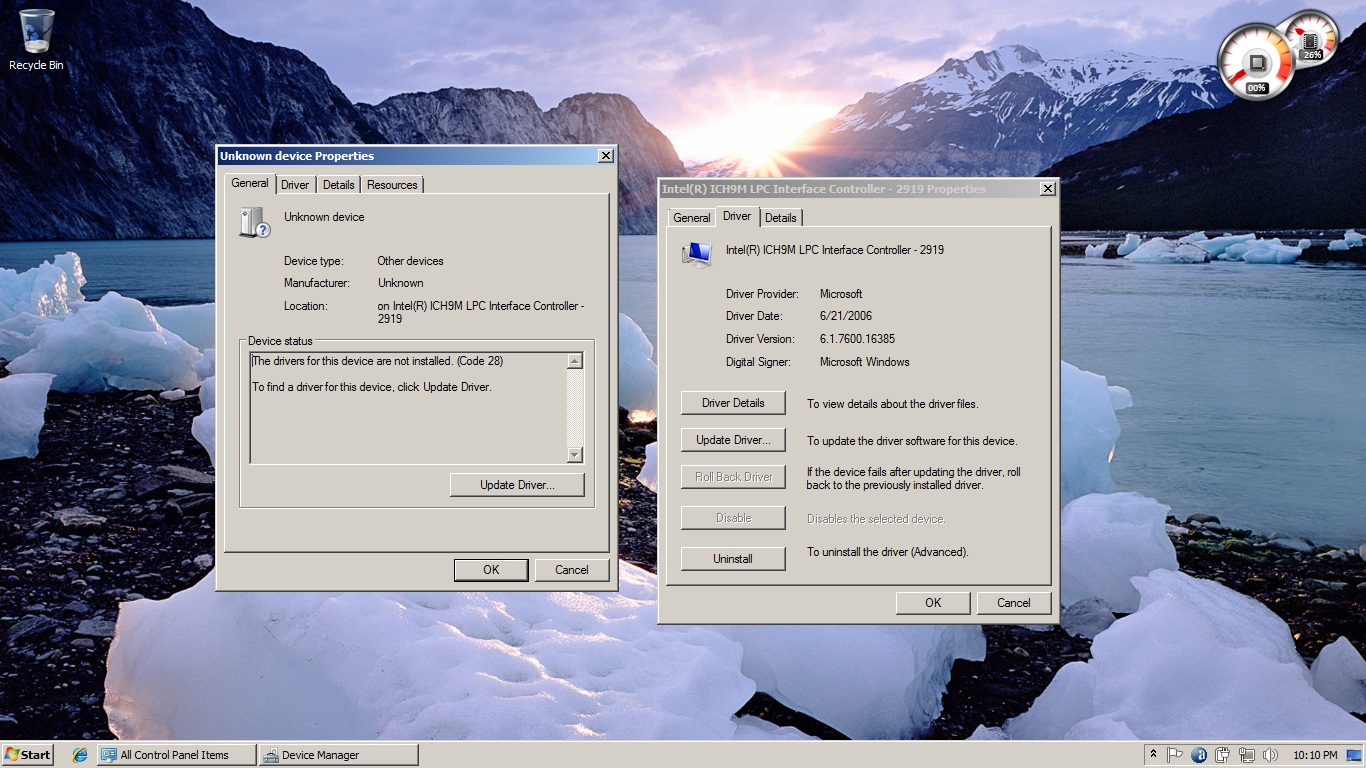Select General tab in ICH9M LPC Properties
Screen dimensions: 1366x768
692,218
